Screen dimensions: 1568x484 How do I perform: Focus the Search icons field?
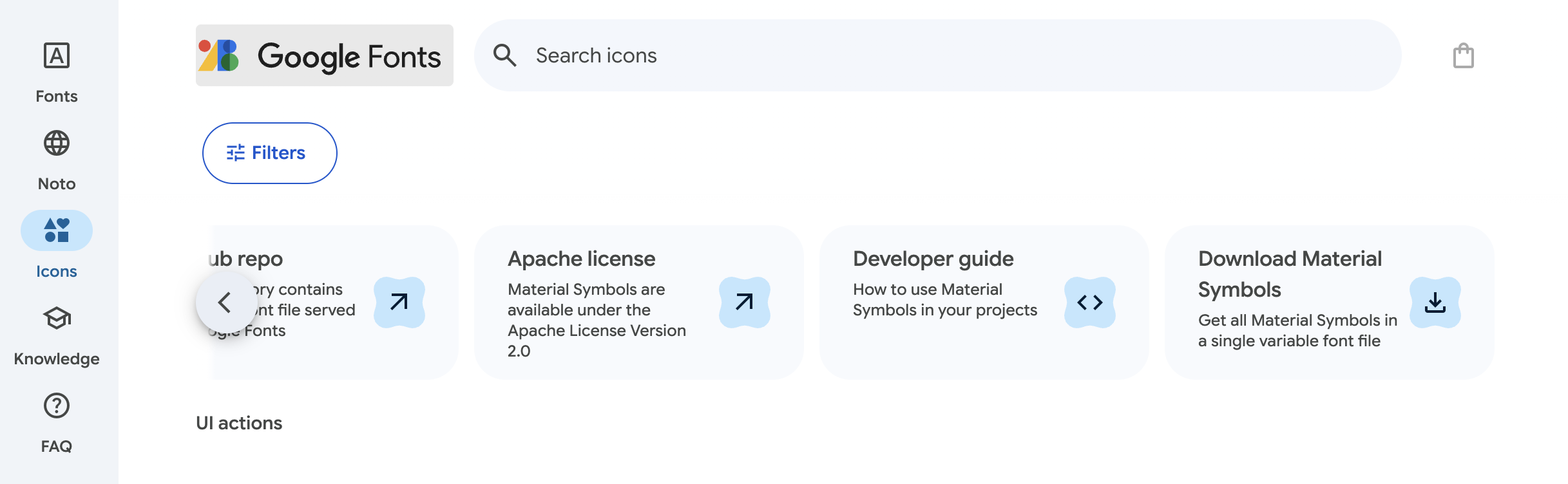(x=938, y=55)
